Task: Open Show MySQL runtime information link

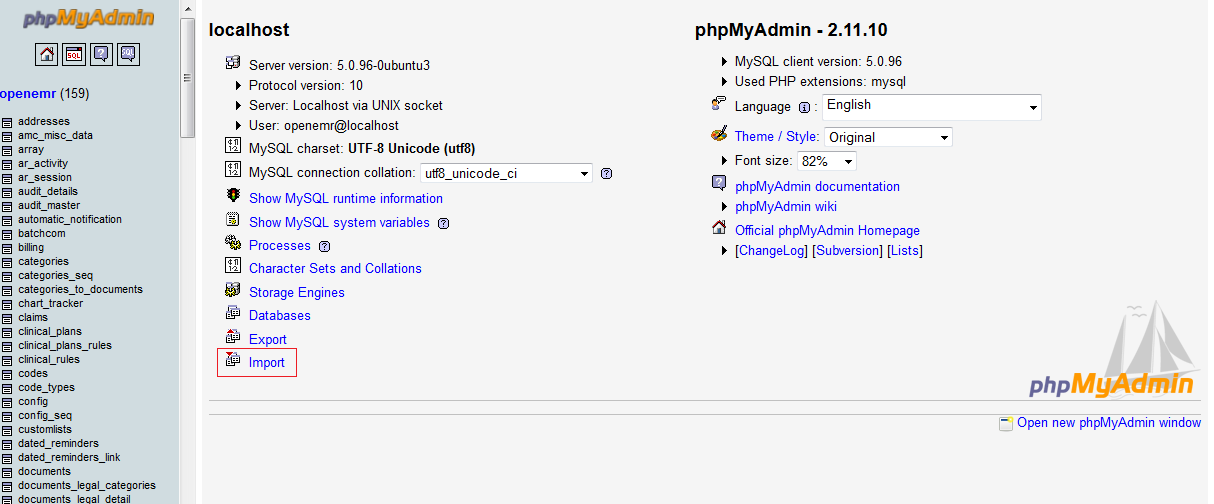Action: click(x=346, y=198)
